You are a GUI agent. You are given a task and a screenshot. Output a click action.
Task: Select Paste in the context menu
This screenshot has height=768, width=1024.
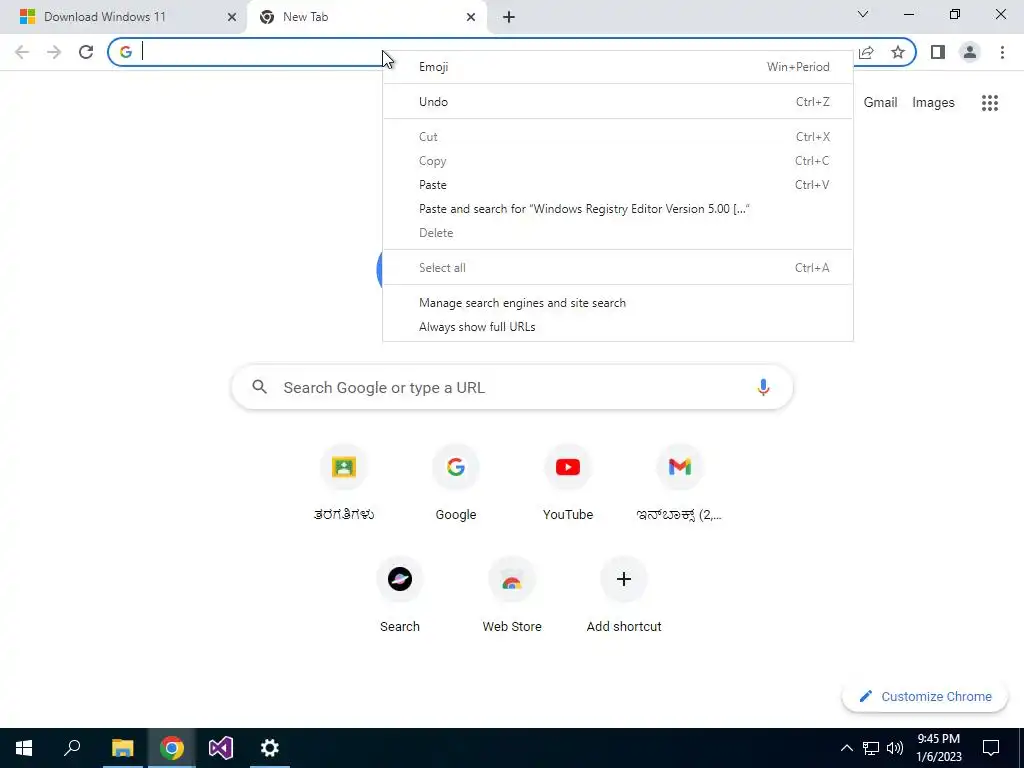tap(618, 185)
